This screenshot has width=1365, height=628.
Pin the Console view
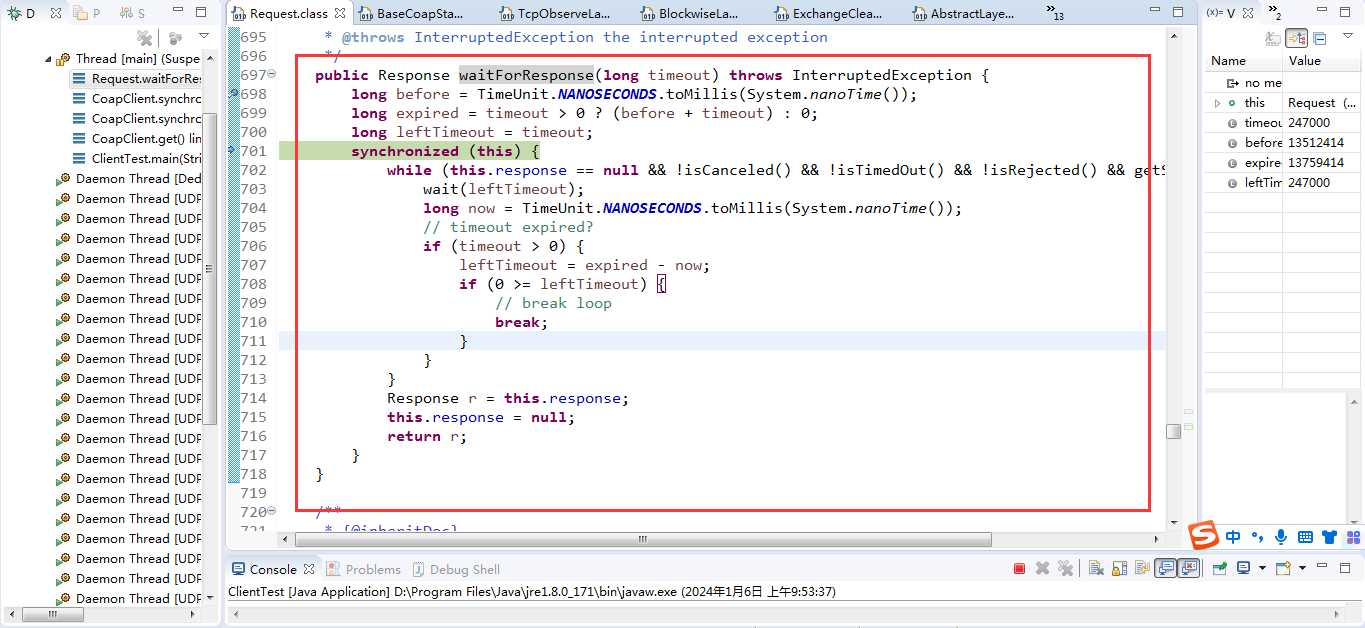[x=1220, y=569]
